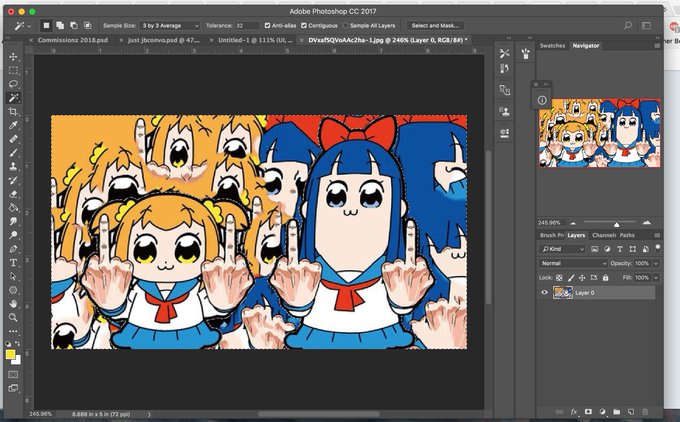Open the Fill slider dropdown arrow

coord(656,278)
